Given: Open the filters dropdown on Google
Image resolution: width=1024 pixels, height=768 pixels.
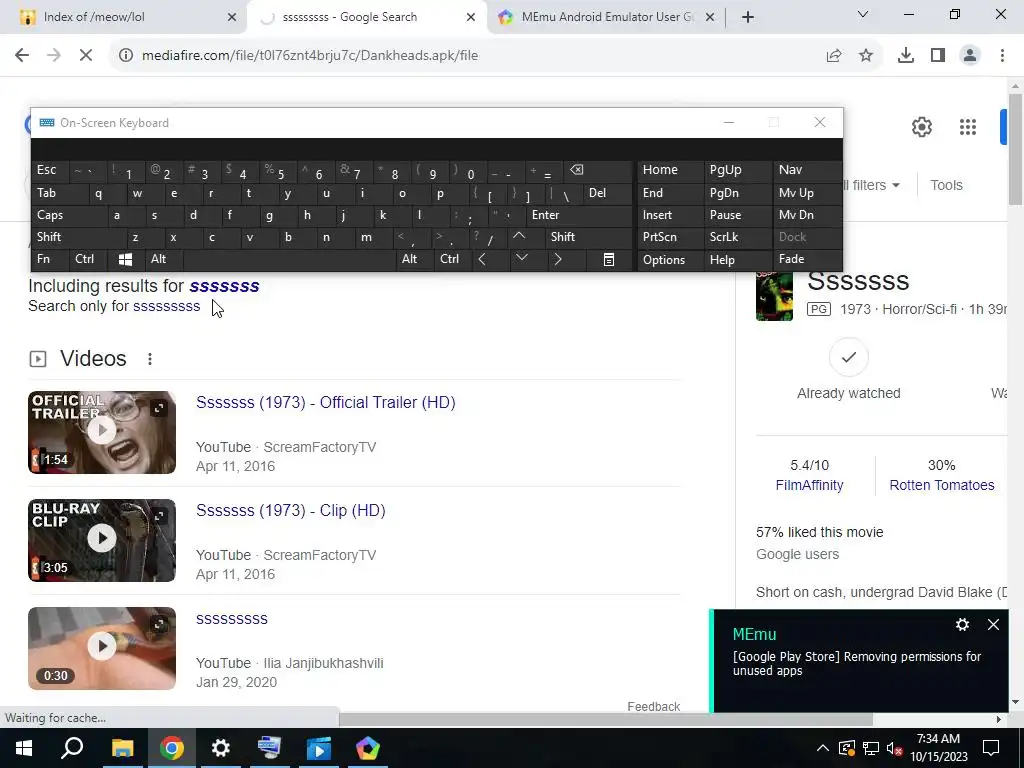Looking at the screenshot, I should pos(872,185).
